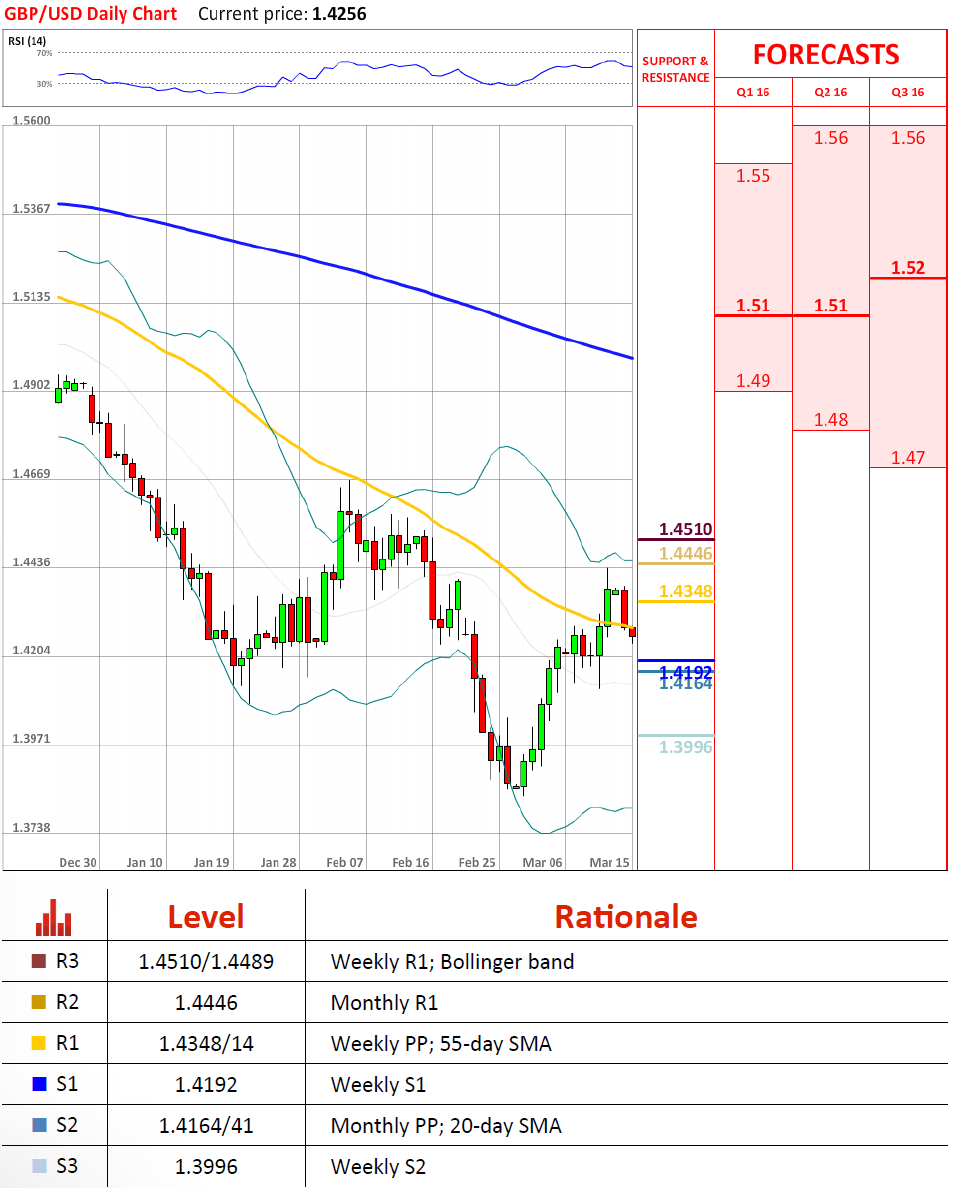
Task: Click the Level column header
Action: click(206, 917)
